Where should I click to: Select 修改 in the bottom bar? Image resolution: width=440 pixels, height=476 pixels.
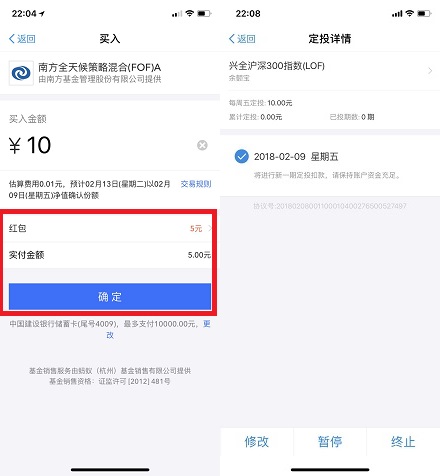point(257,442)
